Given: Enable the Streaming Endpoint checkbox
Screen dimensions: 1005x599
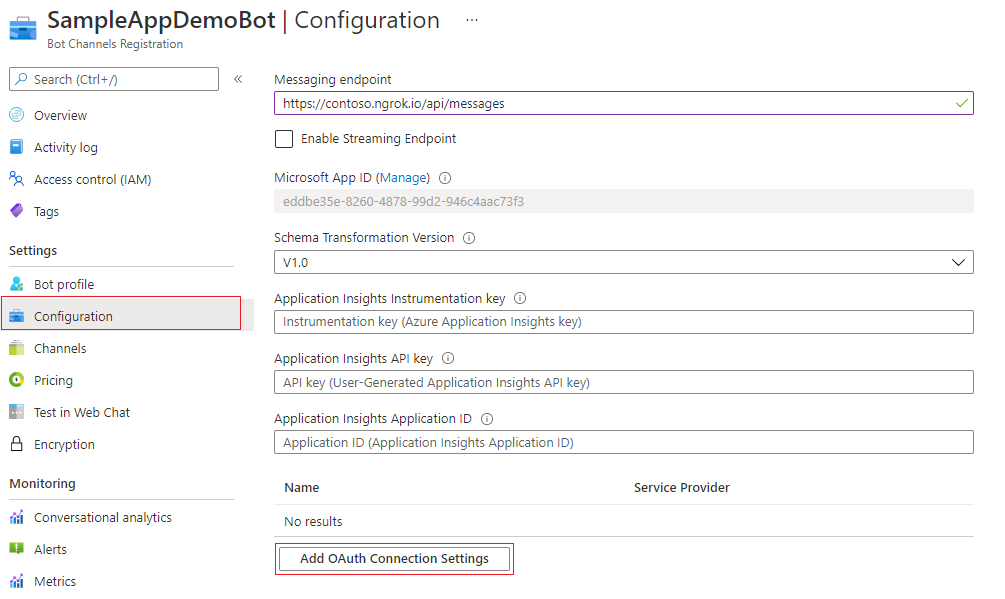Looking at the screenshot, I should coord(283,139).
